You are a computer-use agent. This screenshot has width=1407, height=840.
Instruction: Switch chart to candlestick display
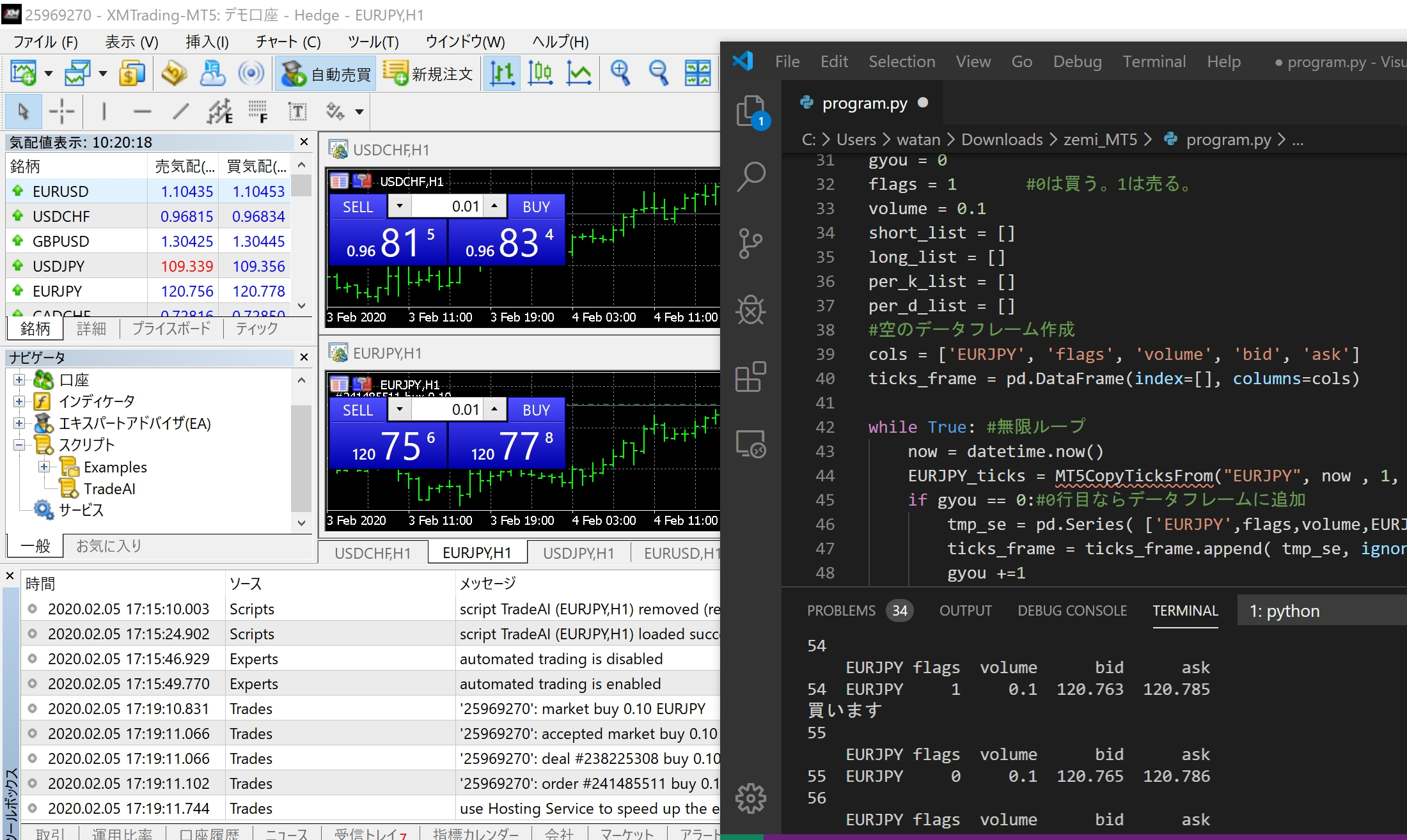pos(540,74)
